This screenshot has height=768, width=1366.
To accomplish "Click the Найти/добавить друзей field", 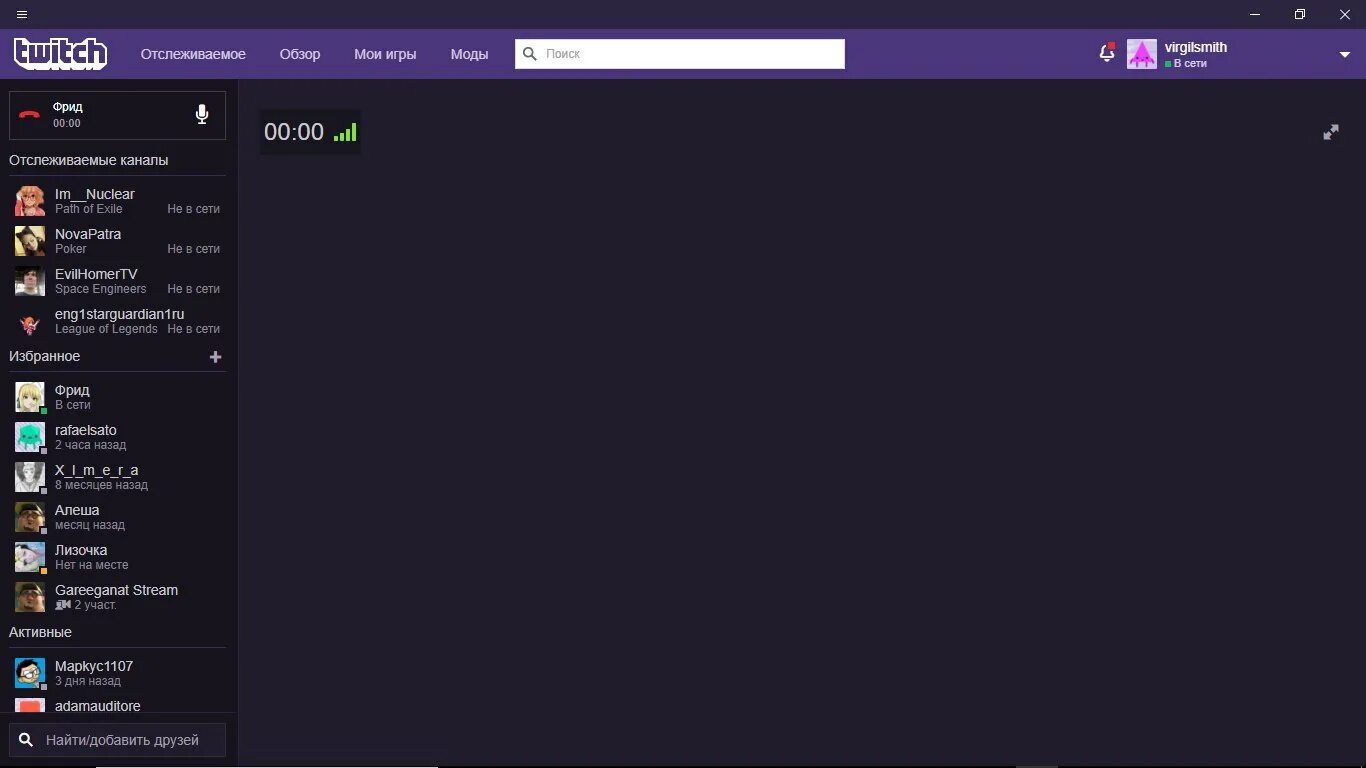I will 117,740.
